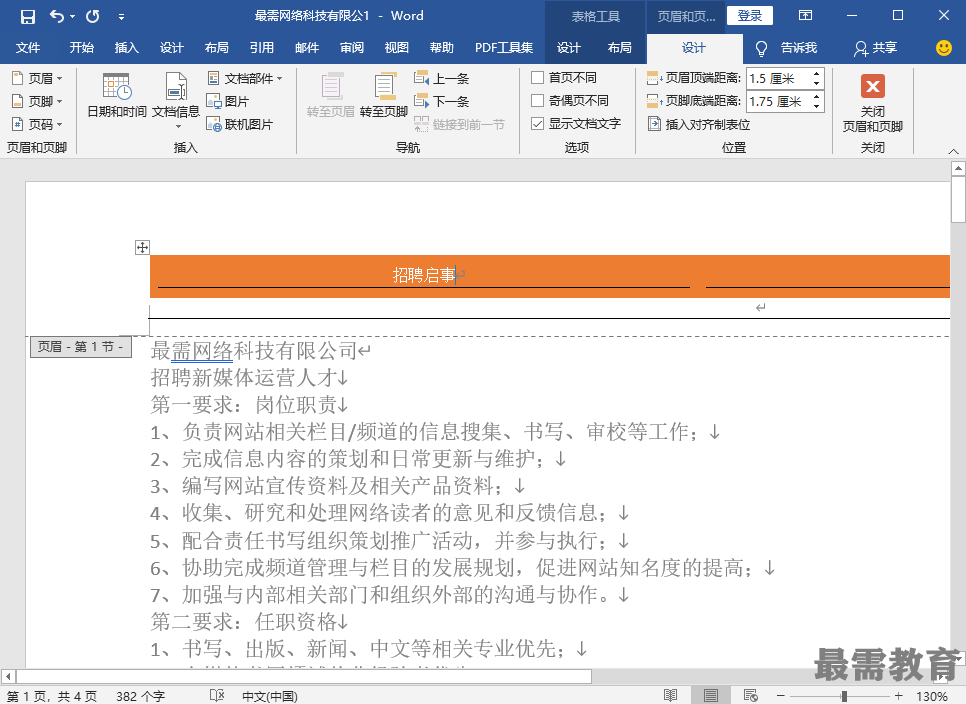This screenshot has height=704, width=966.
Task: Switch to read mode view
Action: pos(671,696)
